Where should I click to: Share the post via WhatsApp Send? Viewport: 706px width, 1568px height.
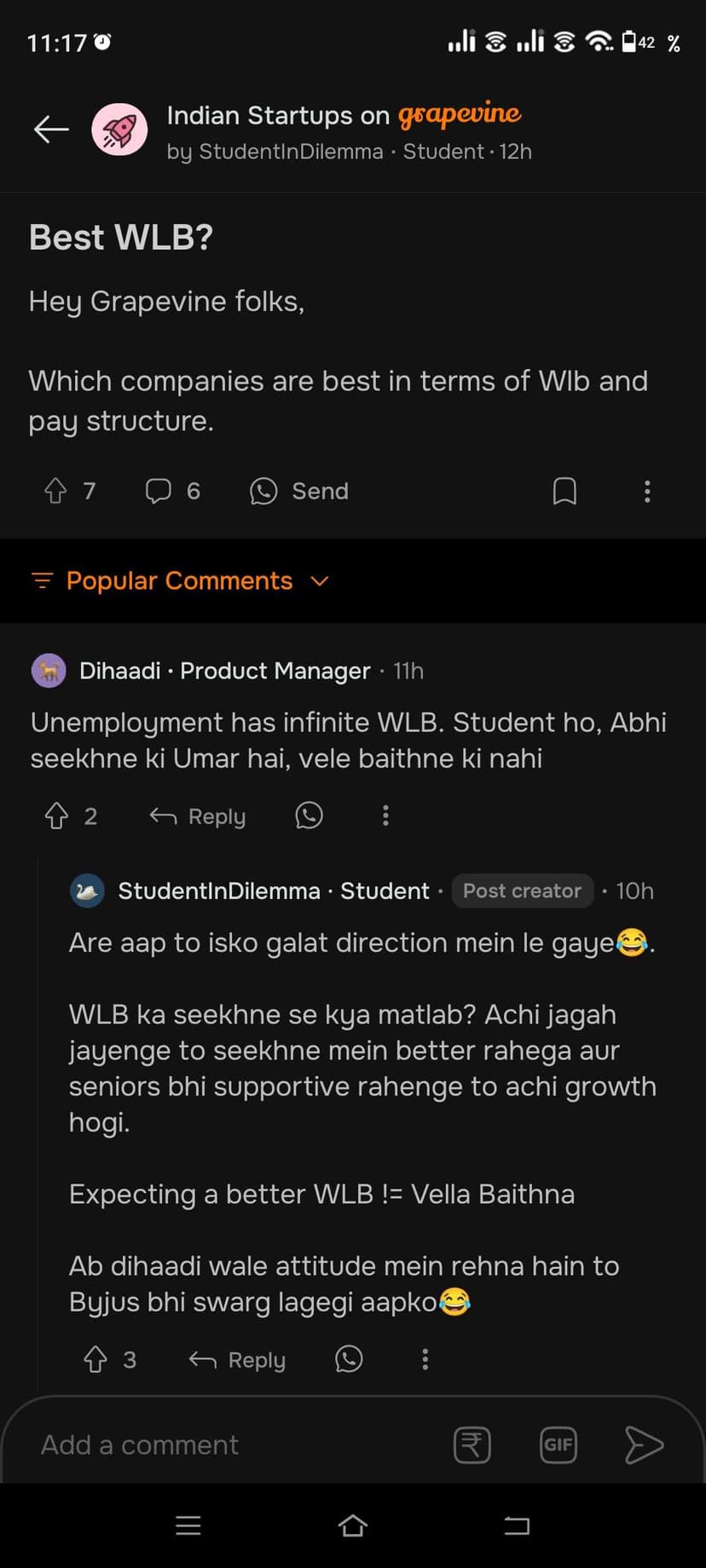coord(299,491)
